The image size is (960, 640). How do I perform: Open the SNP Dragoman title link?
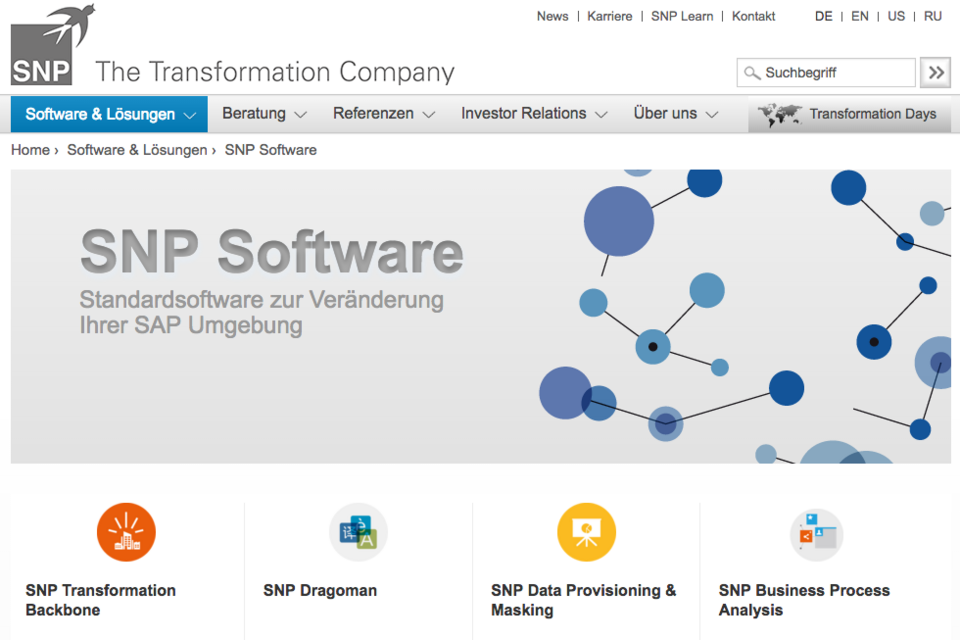click(320, 590)
